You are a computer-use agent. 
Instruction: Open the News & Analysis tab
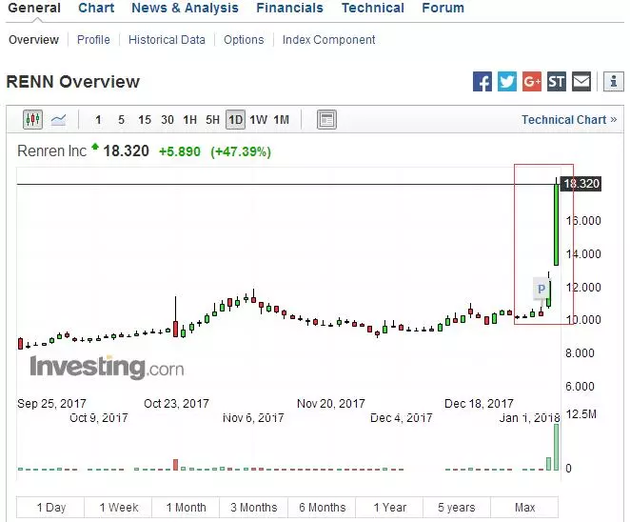point(185,8)
